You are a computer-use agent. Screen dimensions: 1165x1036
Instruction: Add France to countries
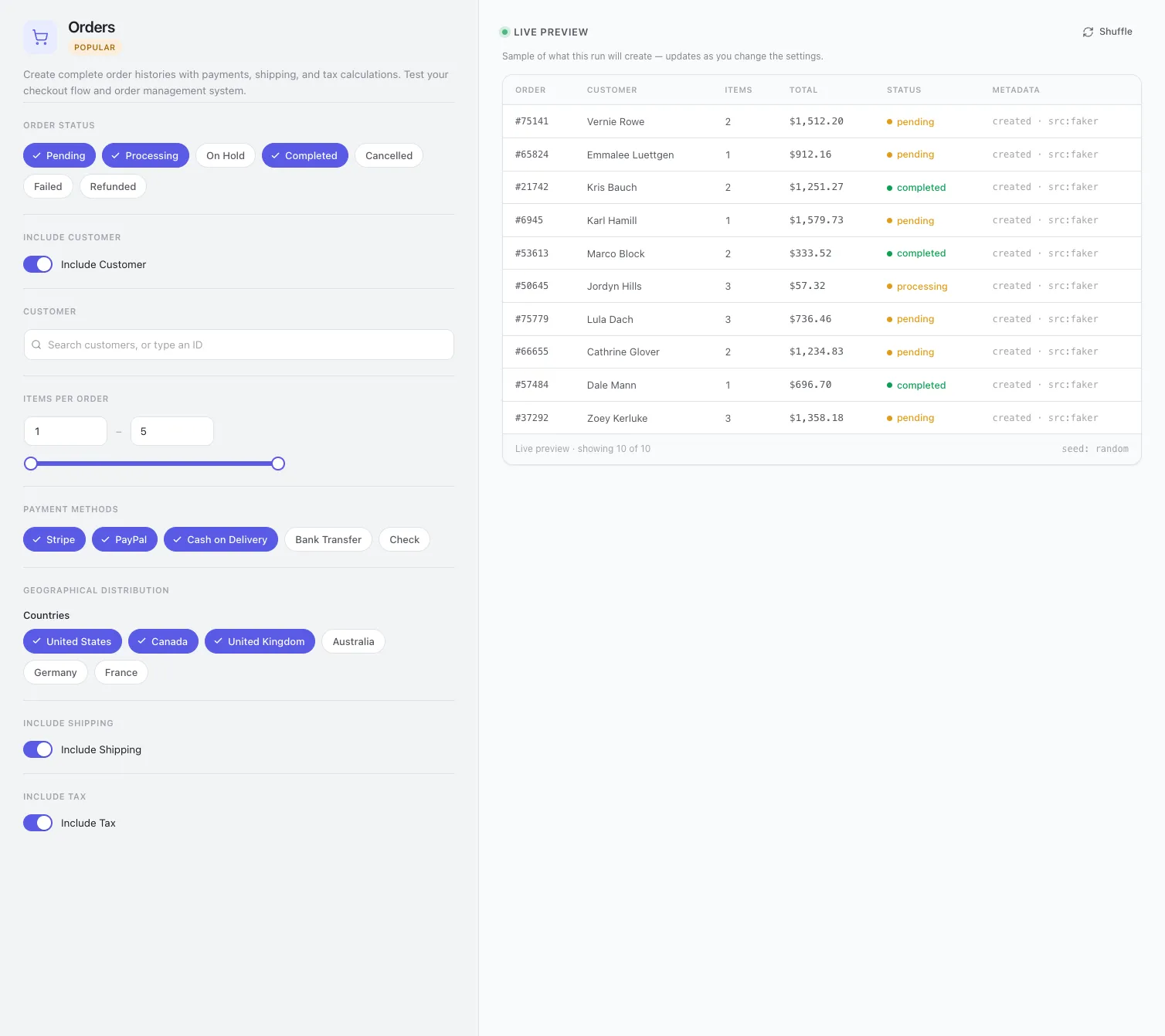121,672
